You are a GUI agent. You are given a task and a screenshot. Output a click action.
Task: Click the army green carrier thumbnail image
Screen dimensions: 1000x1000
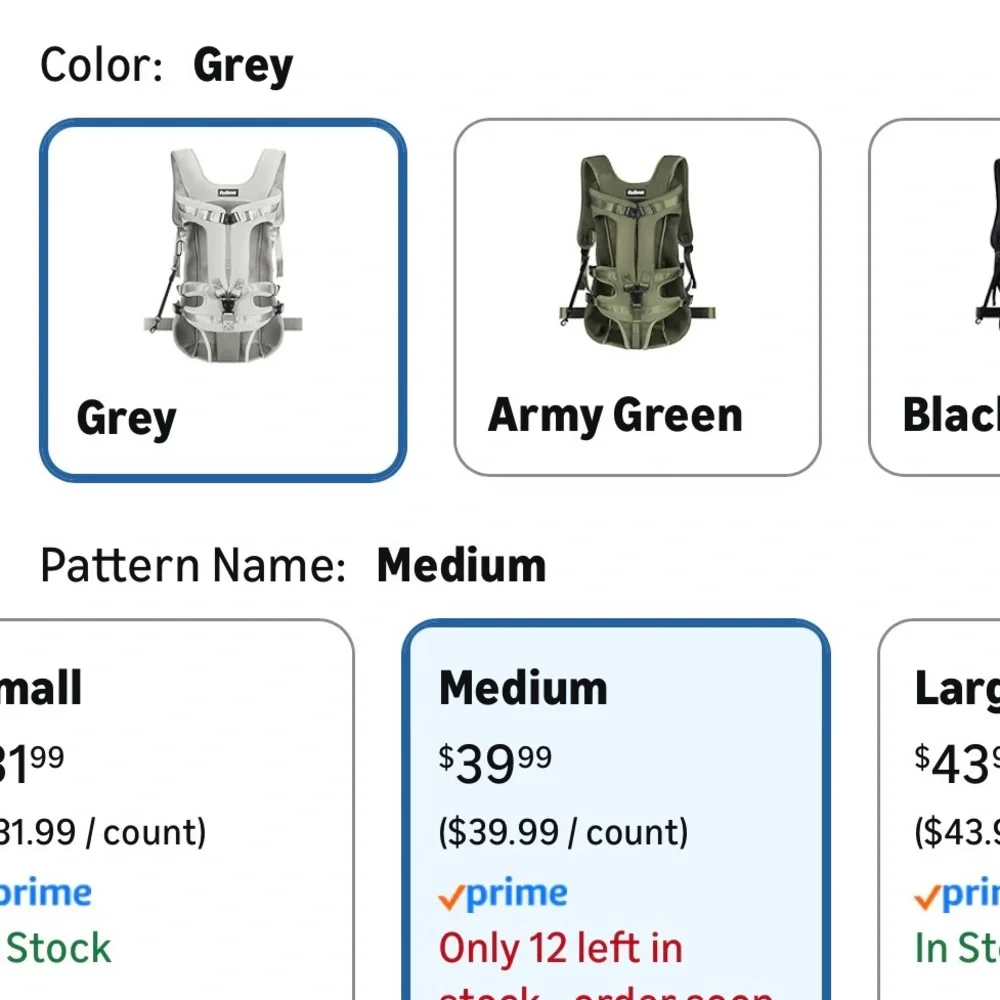637,253
